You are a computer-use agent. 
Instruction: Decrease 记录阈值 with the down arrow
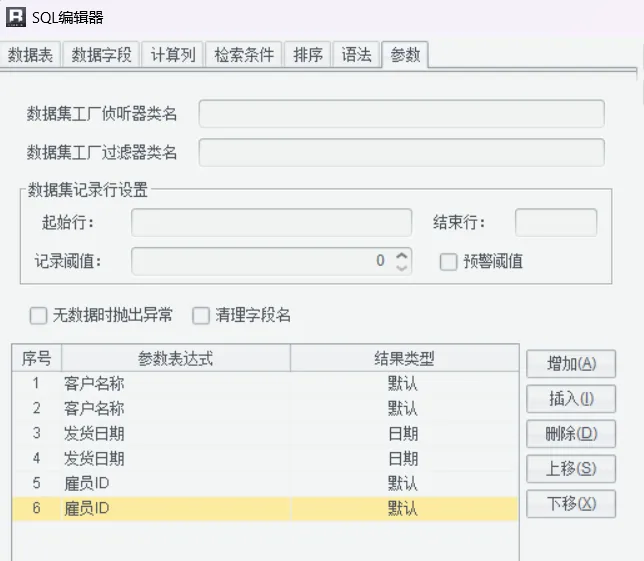point(402,267)
